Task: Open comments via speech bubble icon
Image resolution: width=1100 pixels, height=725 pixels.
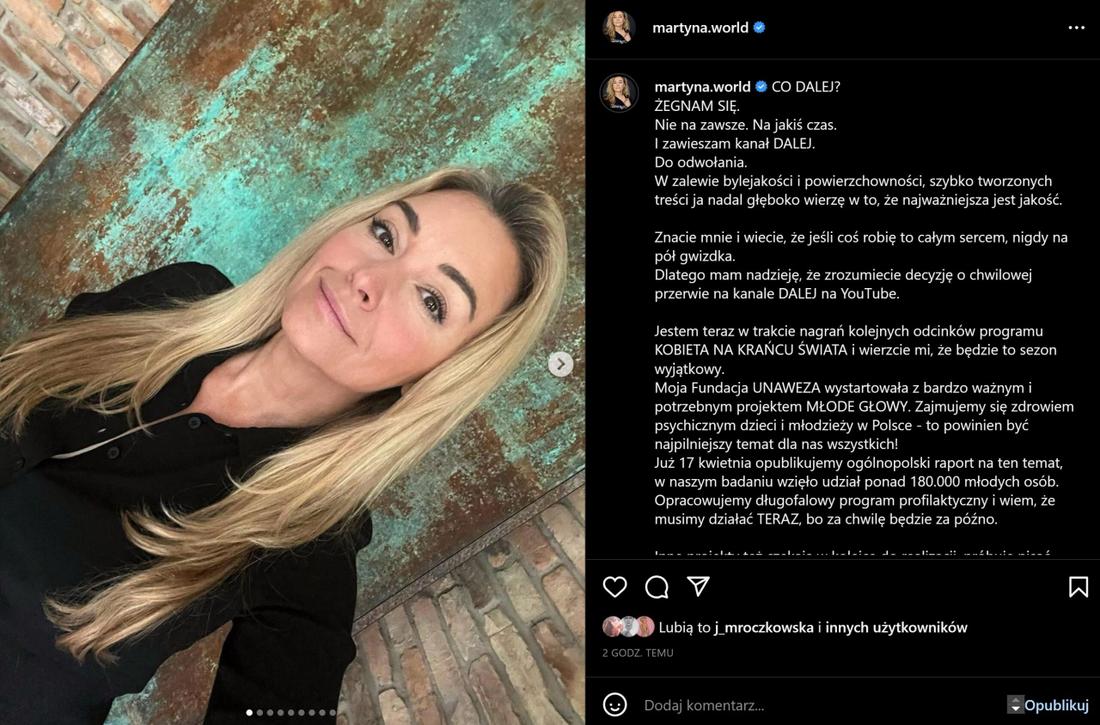Action: [x=657, y=587]
